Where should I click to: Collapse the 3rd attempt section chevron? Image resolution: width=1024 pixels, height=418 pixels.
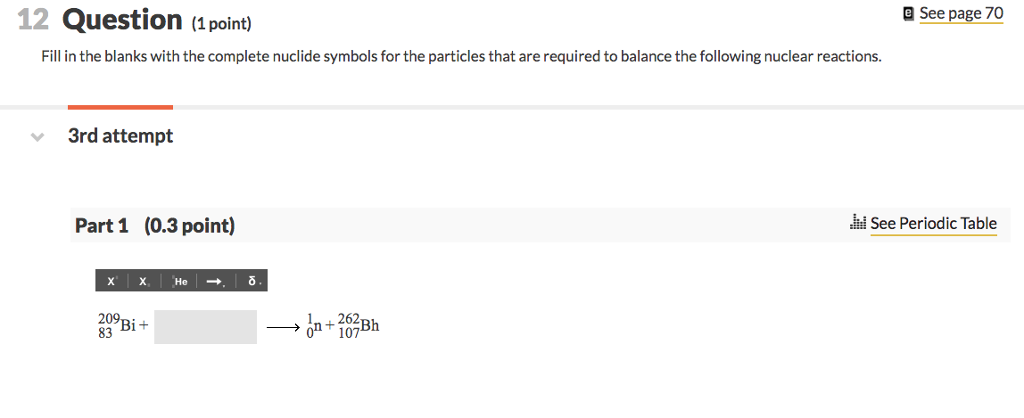click(38, 137)
